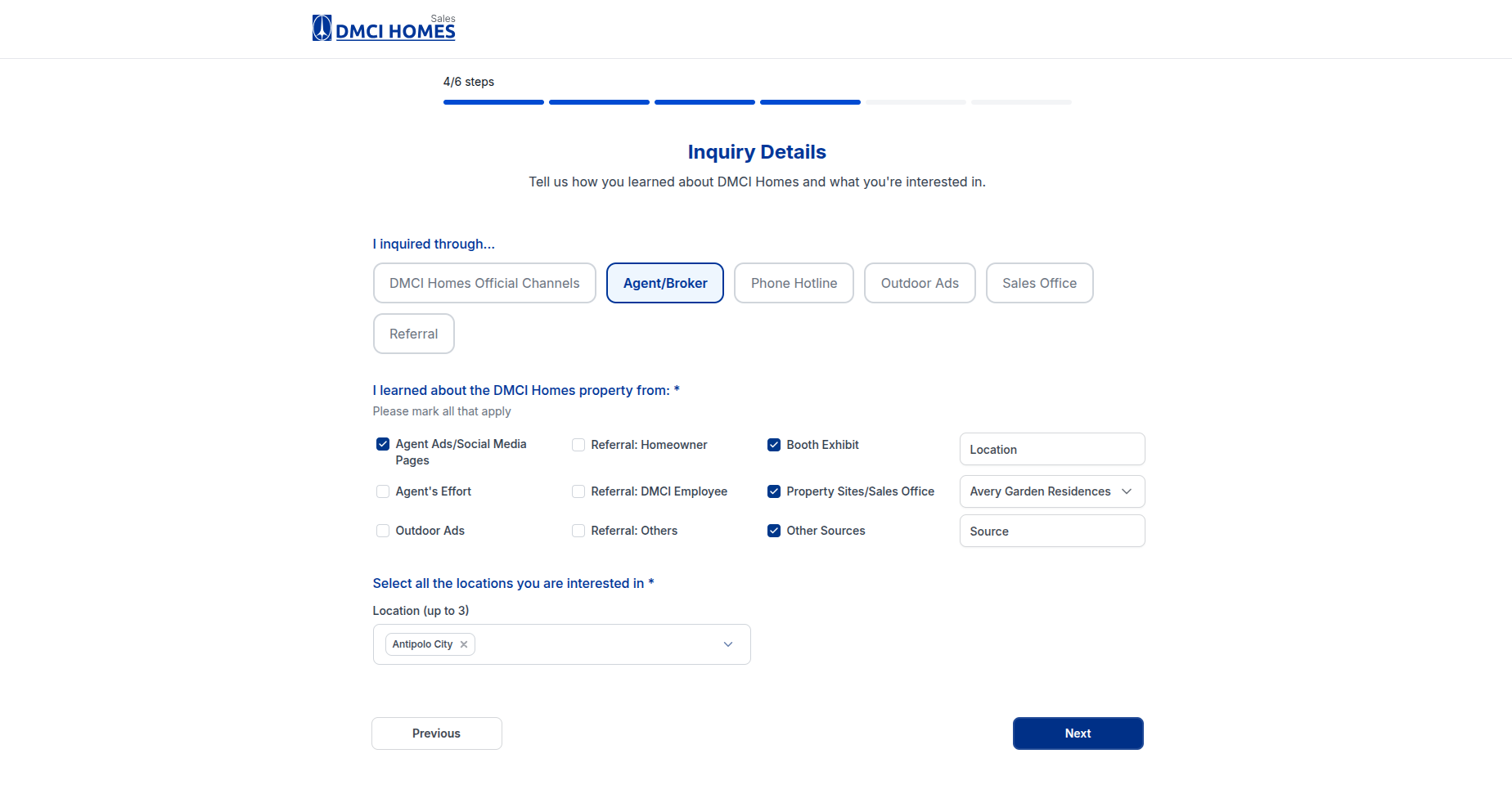Focus the Other Sources Source field
This screenshot has width=1512, height=785.
tap(1052, 531)
